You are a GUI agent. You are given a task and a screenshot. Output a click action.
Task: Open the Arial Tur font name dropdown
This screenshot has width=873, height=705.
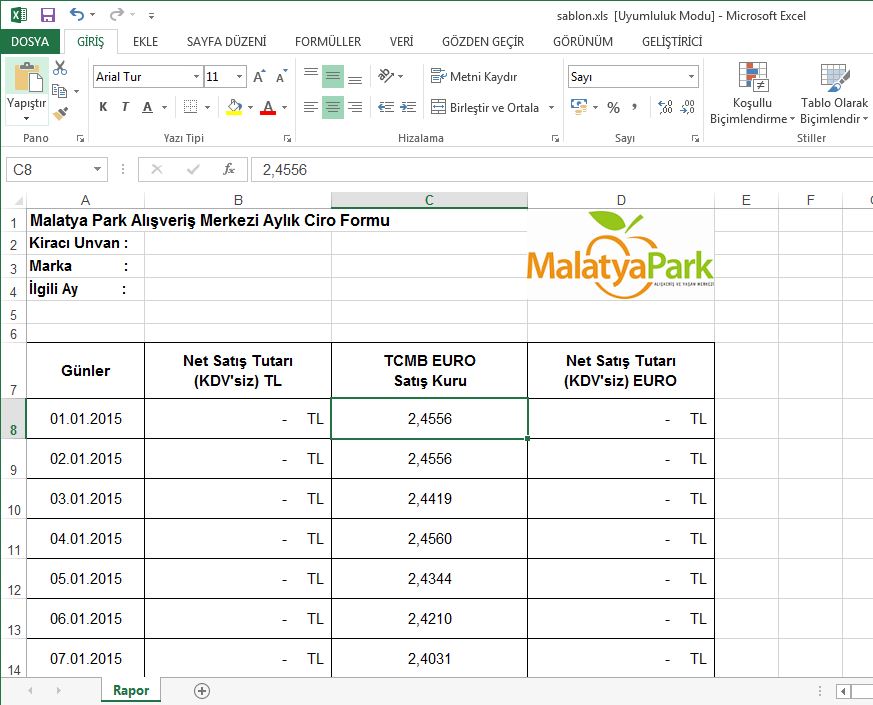(x=196, y=77)
